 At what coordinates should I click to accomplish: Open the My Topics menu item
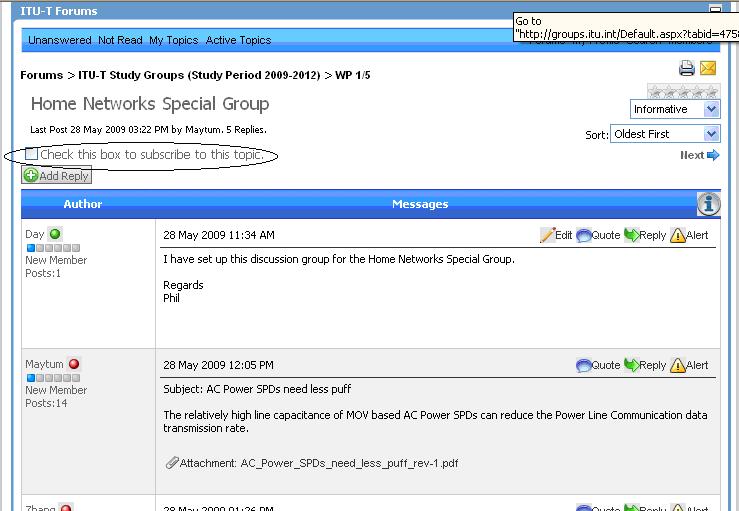click(173, 40)
